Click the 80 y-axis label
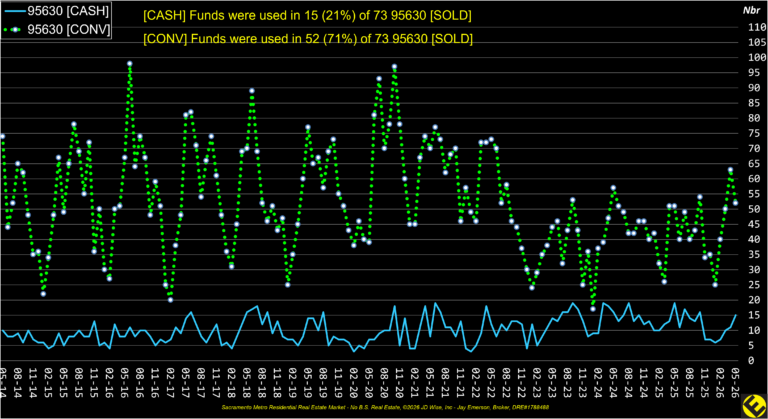 (754, 118)
